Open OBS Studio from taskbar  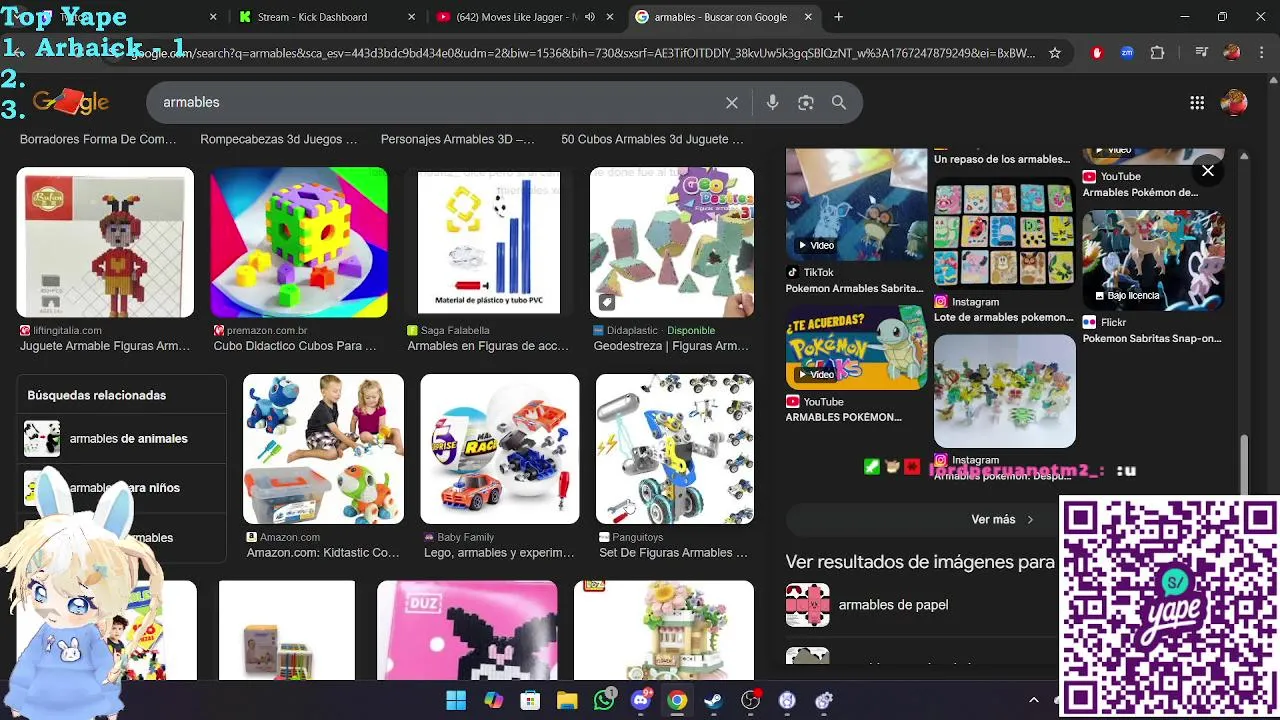tap(751, 700)
